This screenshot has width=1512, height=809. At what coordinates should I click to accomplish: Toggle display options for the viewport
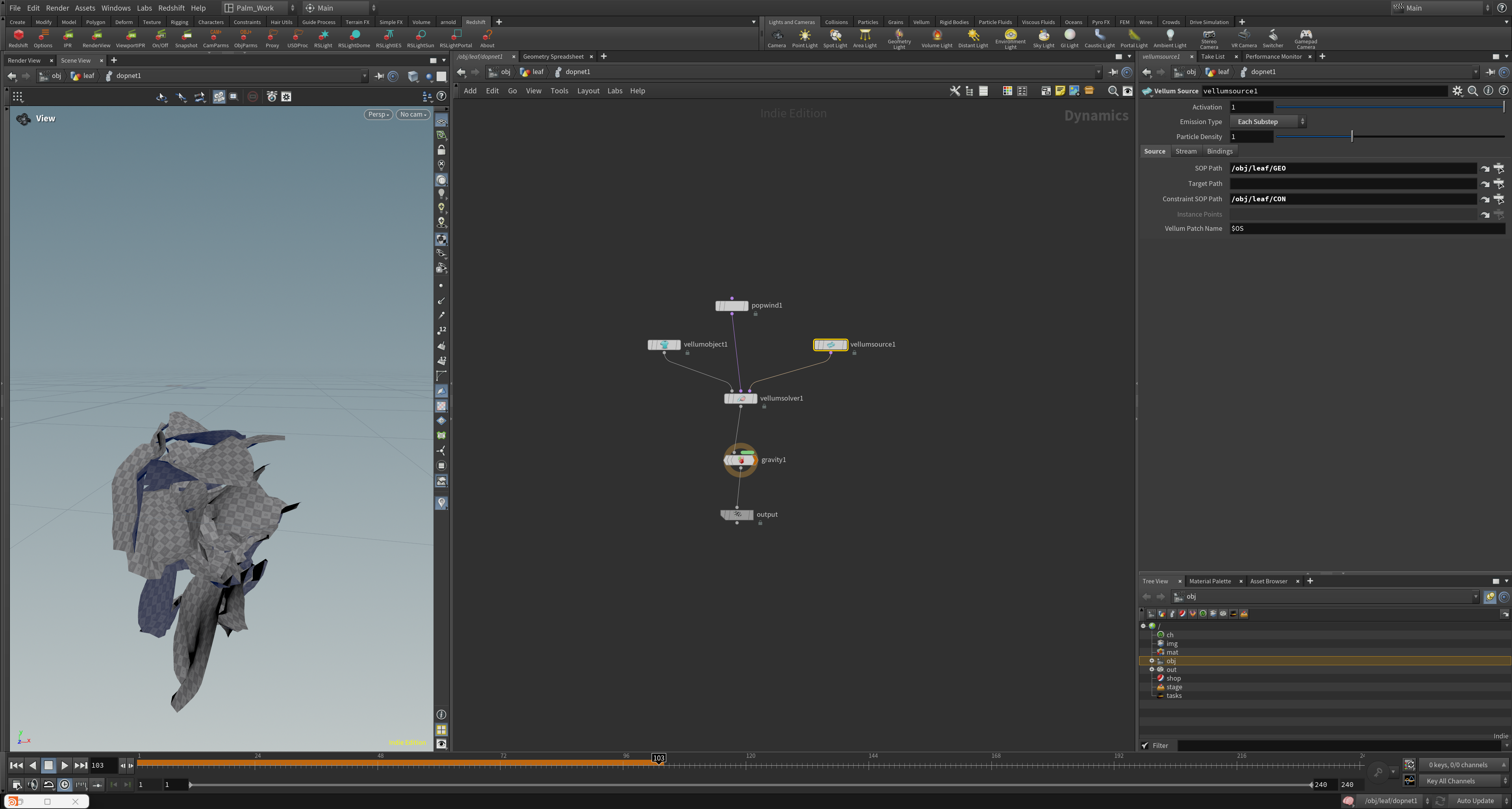pyautogui.click(x=441, y=744)
